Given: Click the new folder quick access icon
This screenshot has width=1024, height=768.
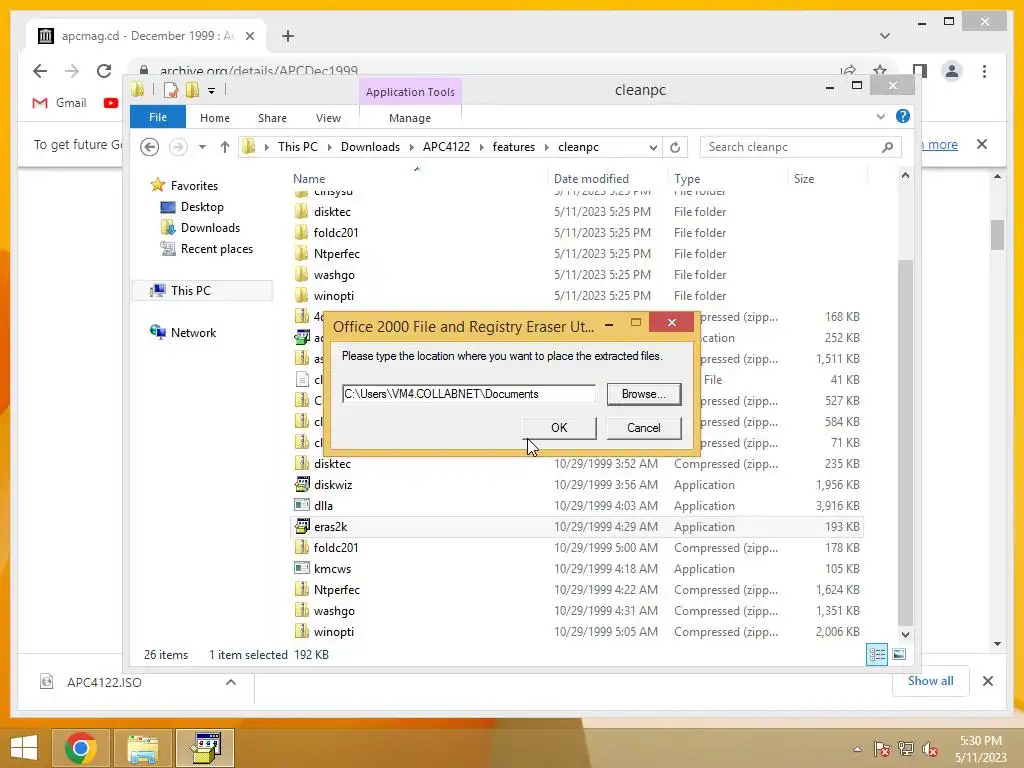Looking at the screenshot, I should tap(192, 89).
